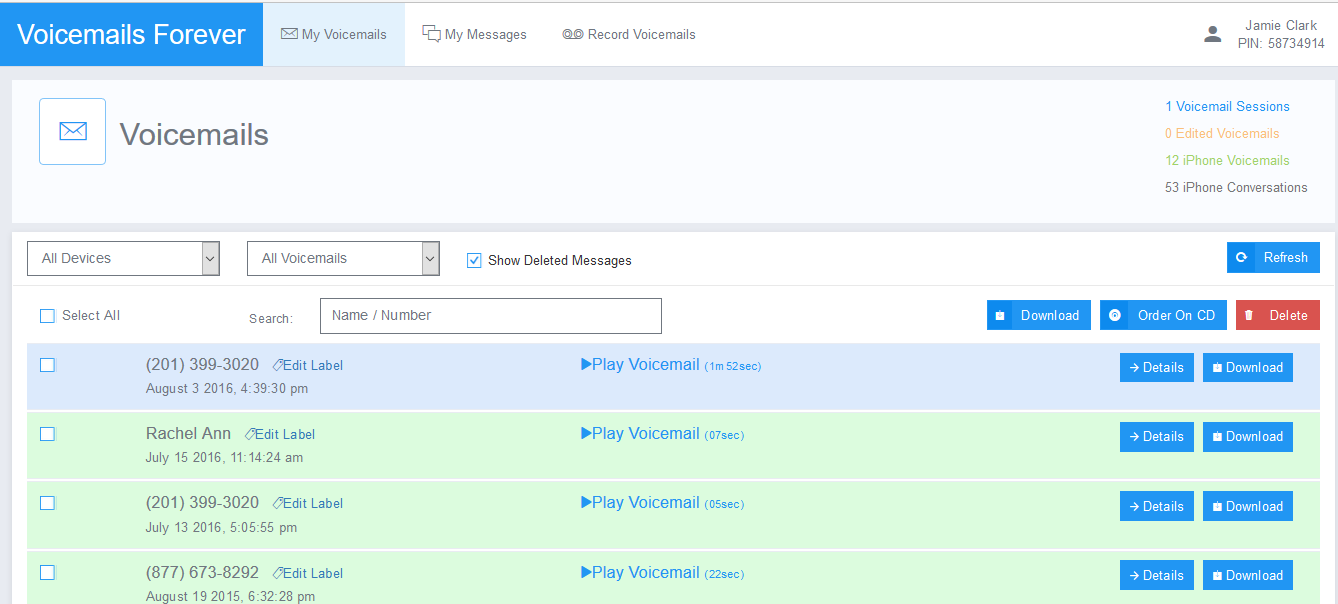Download the July 13 2016 voicemail
Screen dimensions: 1338x604
(1247, 506)
